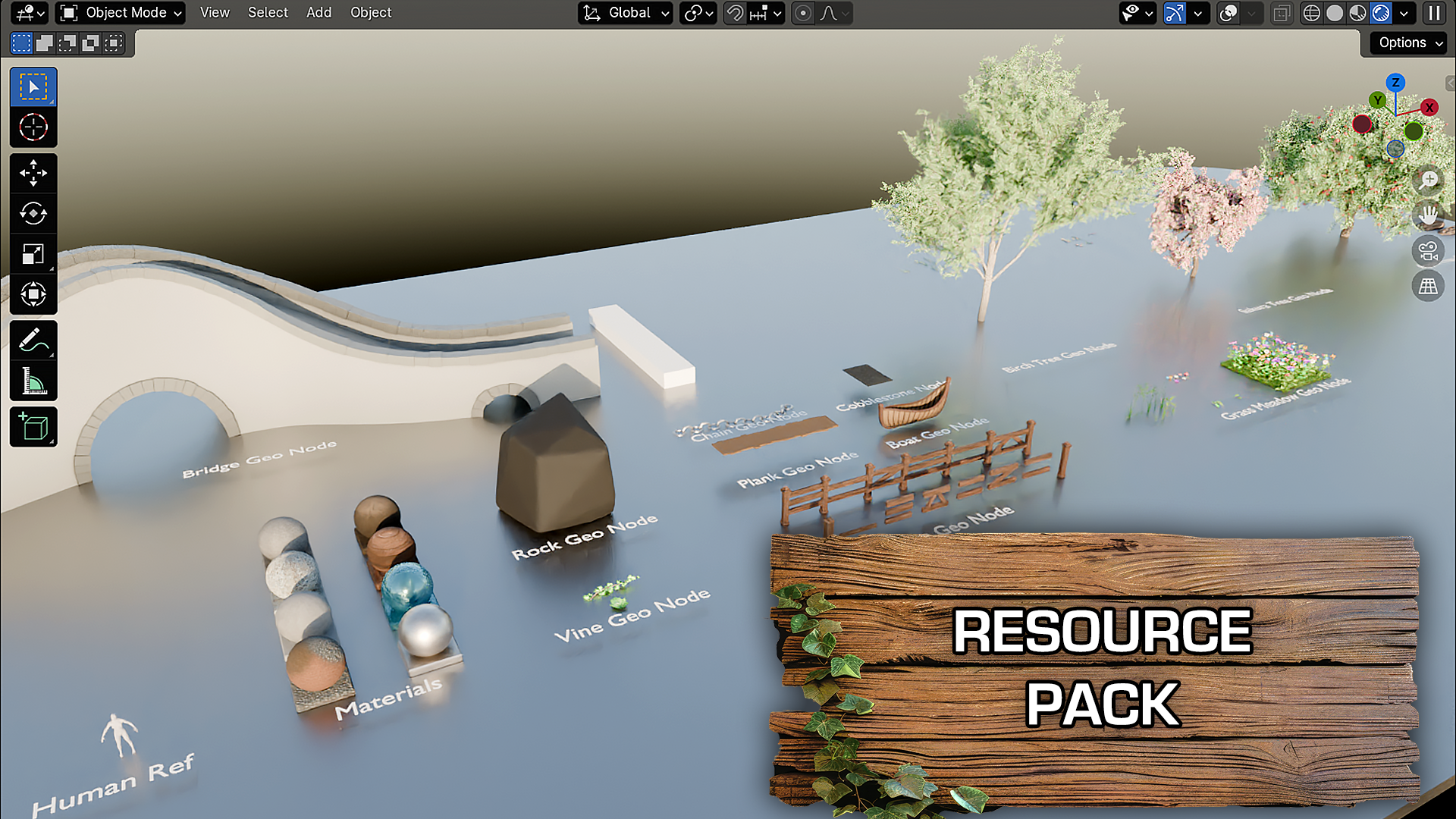Toggle proportional editing
The image size is (1456, 819).
803,13
